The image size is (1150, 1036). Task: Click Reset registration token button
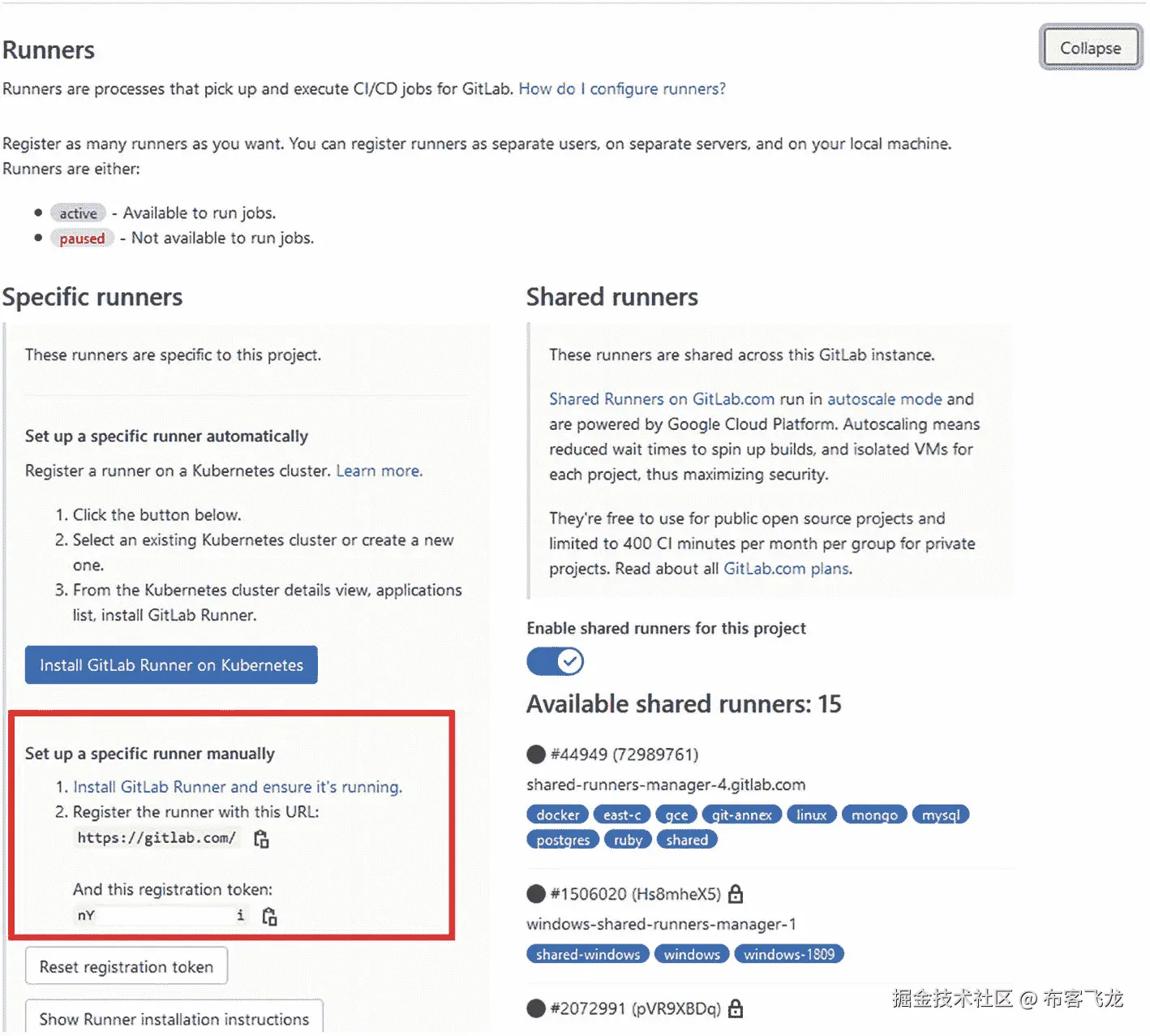point(127,966)
